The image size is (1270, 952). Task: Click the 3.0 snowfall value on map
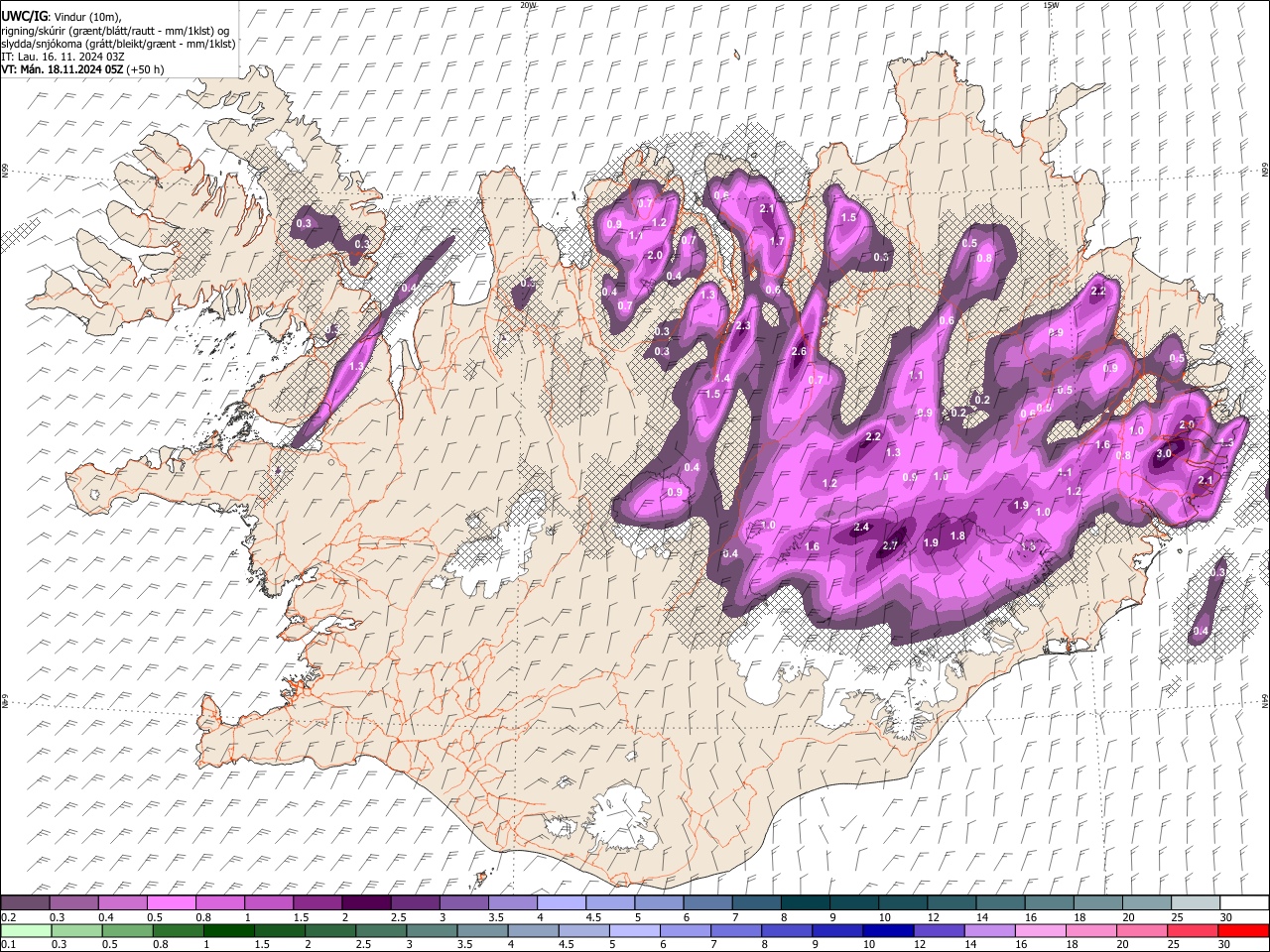coord(1165,453)
